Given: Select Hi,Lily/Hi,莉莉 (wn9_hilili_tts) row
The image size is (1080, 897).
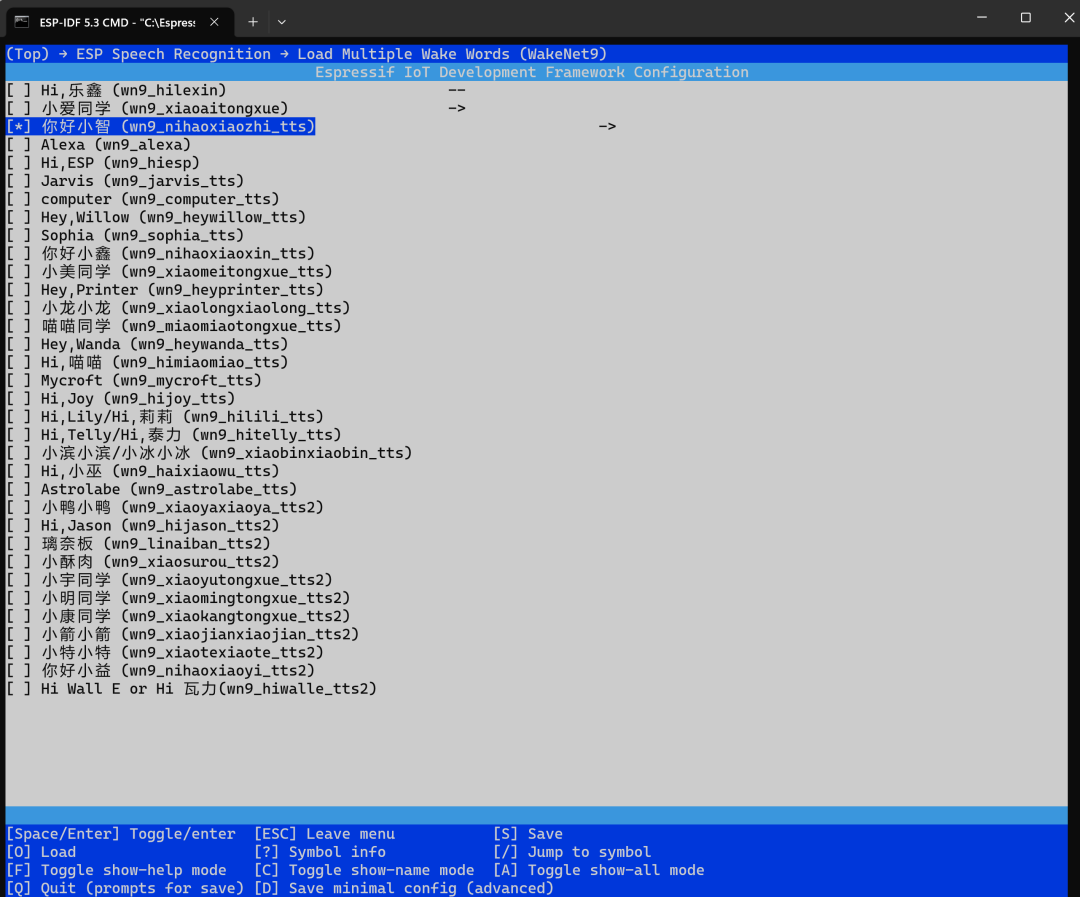Looking at the screenshot, I should [x=165, y=417].
